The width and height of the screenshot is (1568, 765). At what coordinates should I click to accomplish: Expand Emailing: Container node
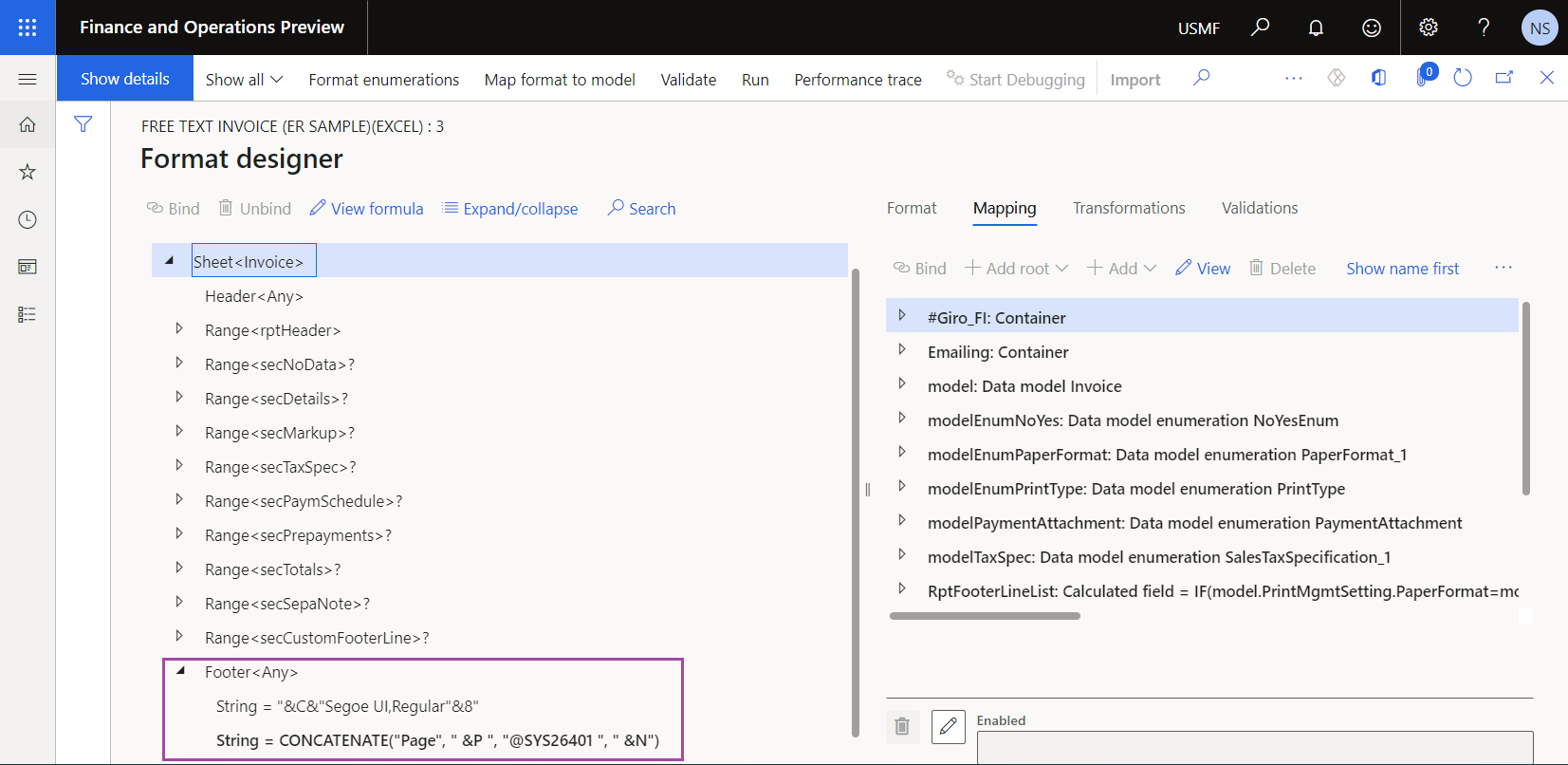click(x=902, y=350)
